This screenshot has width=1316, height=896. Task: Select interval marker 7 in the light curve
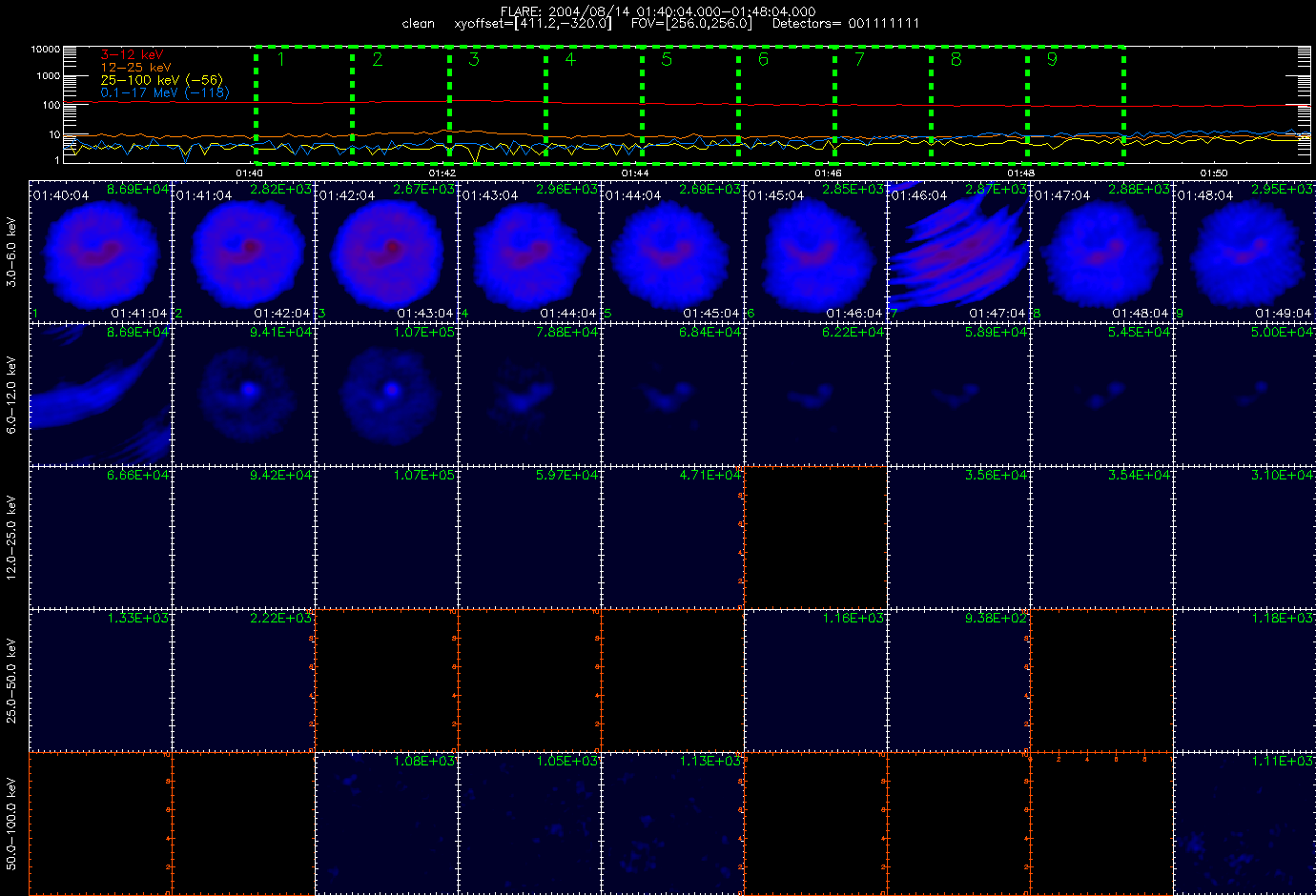[x=859, y=59]
